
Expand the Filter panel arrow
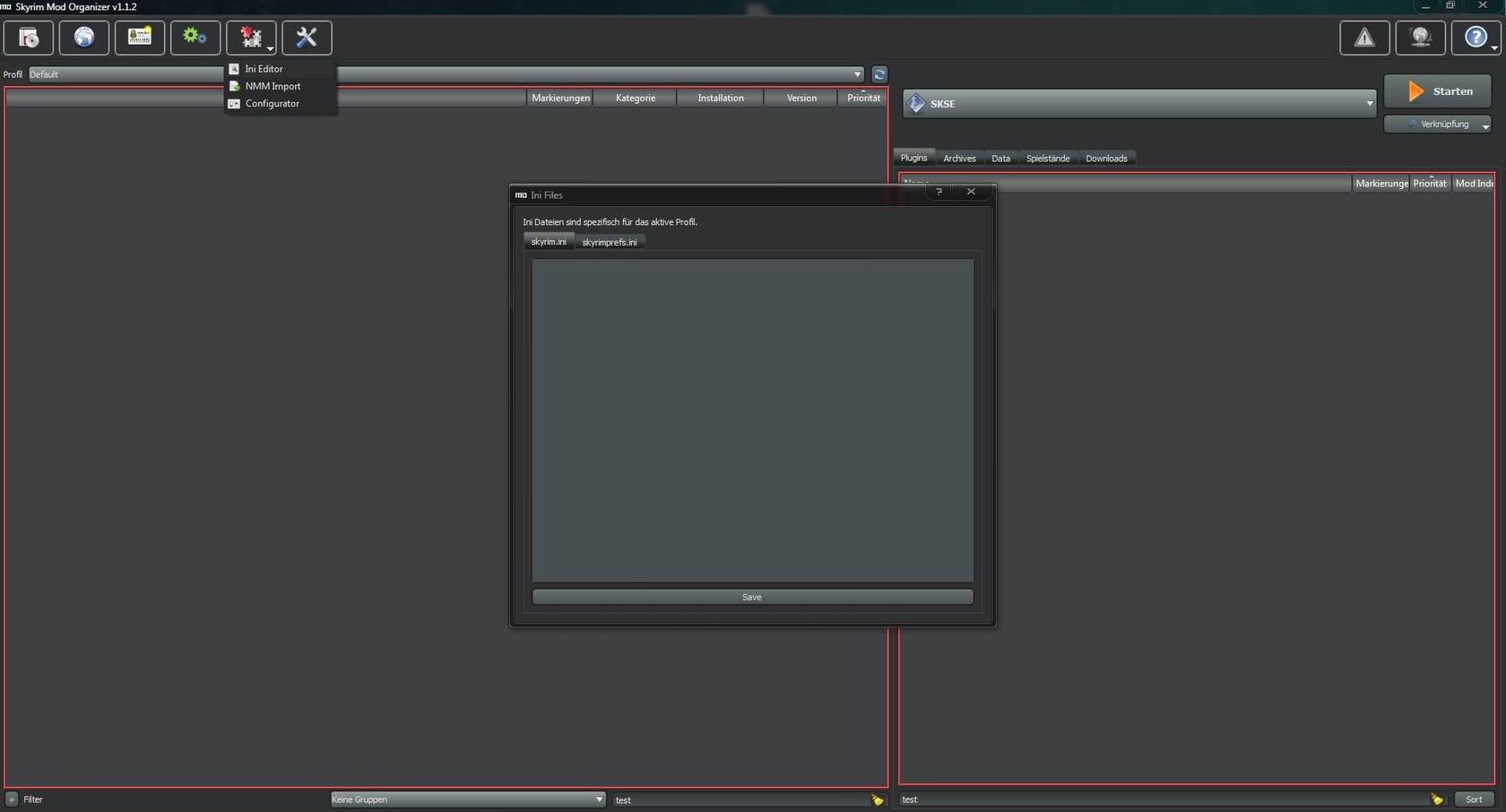tap(12, 799)
